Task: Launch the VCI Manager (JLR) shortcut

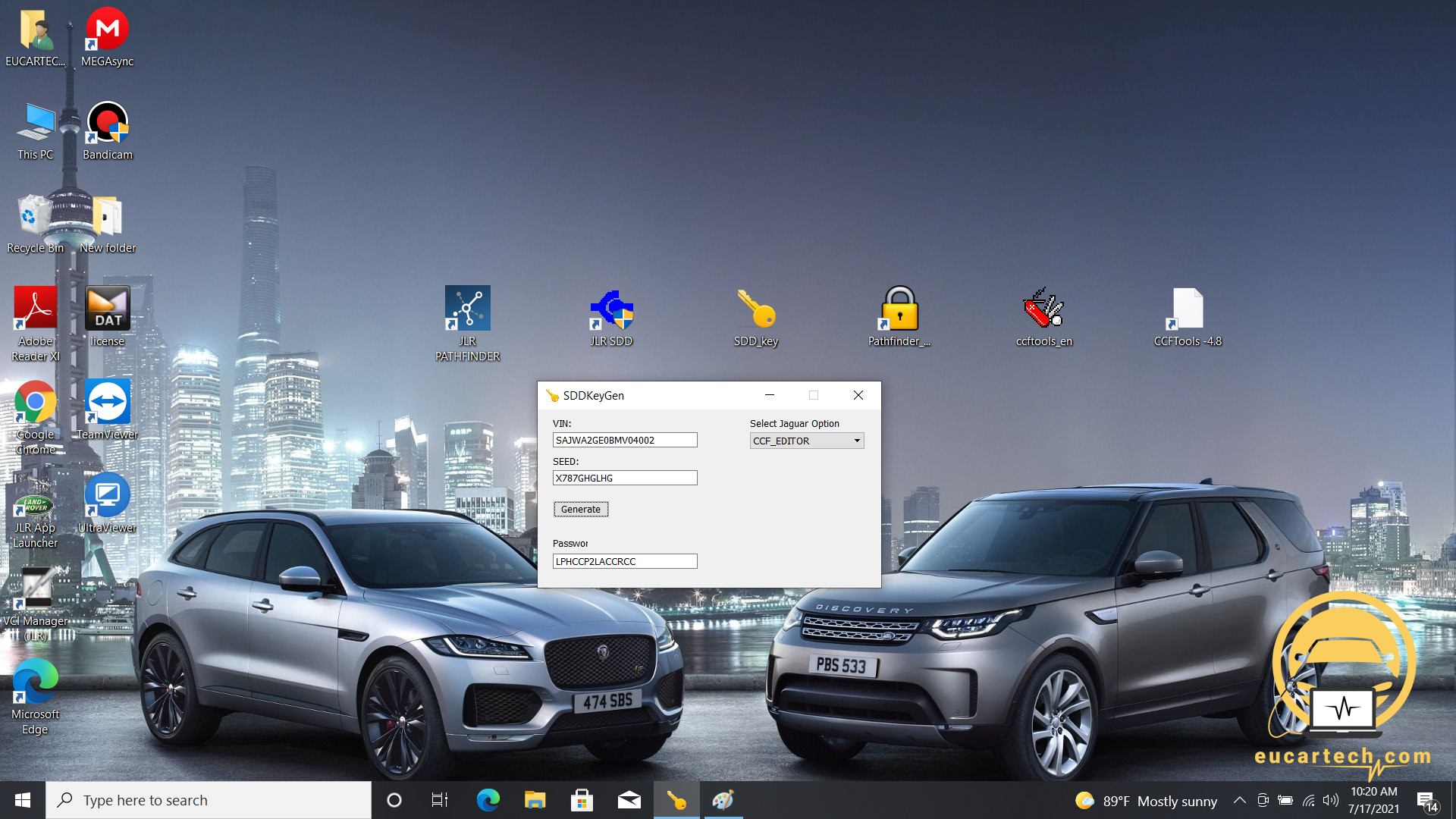Action: pos(36,590)
